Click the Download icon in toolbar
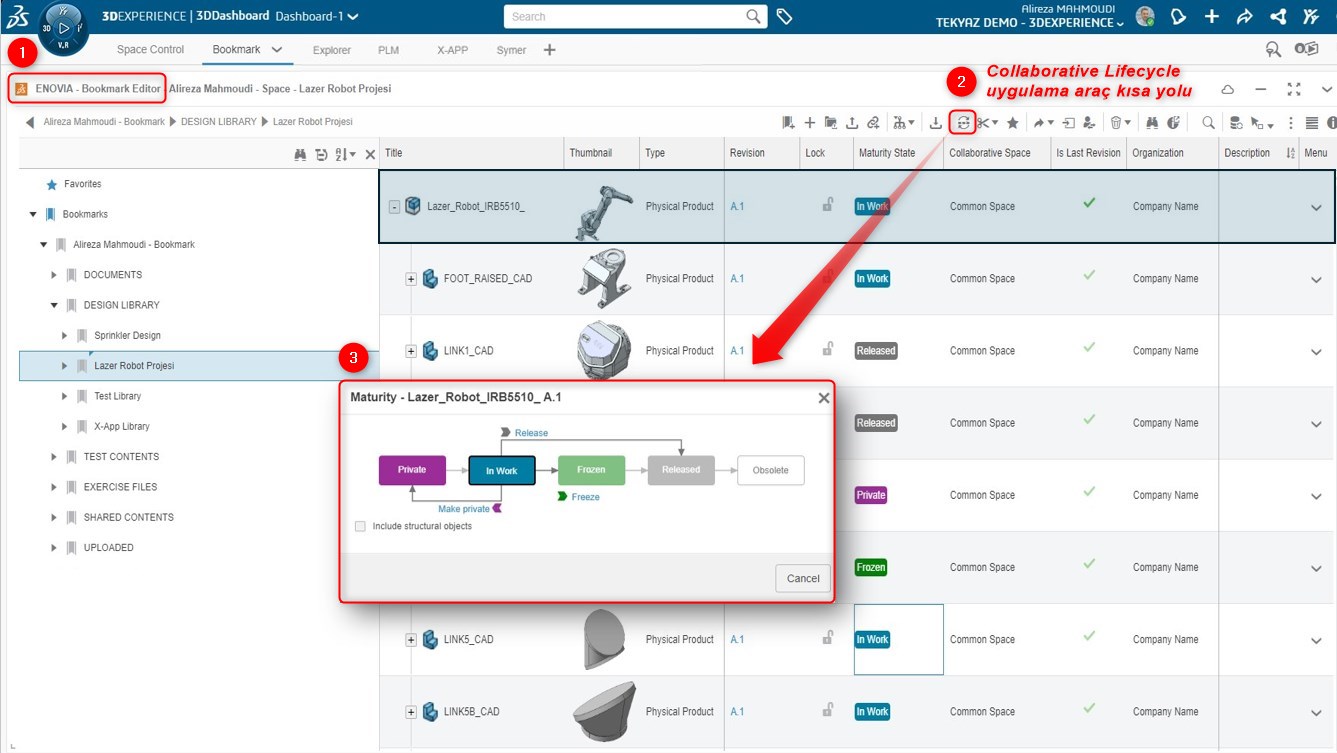This screenshot has height=753, width=1337. 936,122
